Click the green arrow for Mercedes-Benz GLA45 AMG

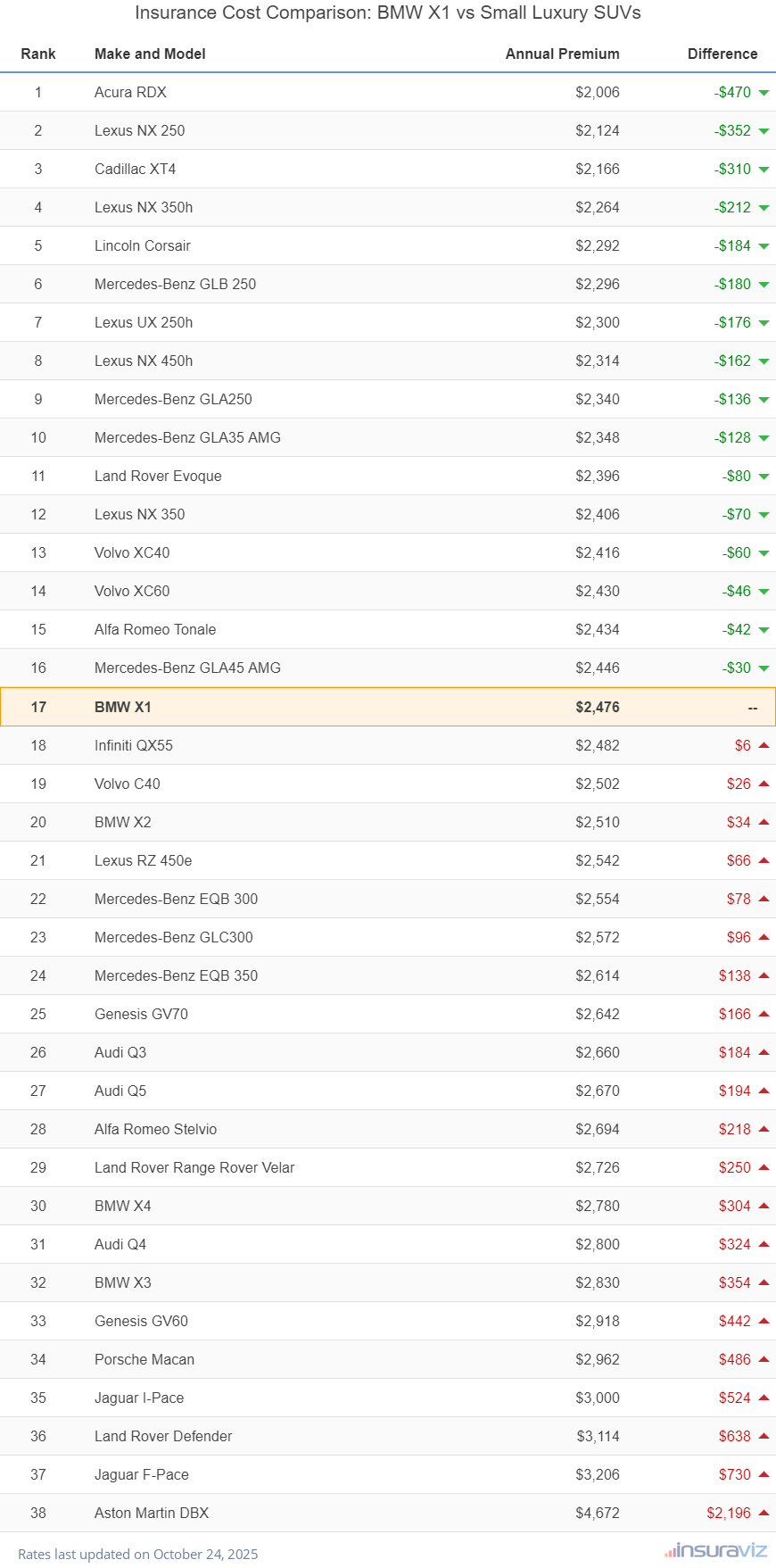click(x=764, y=668)
